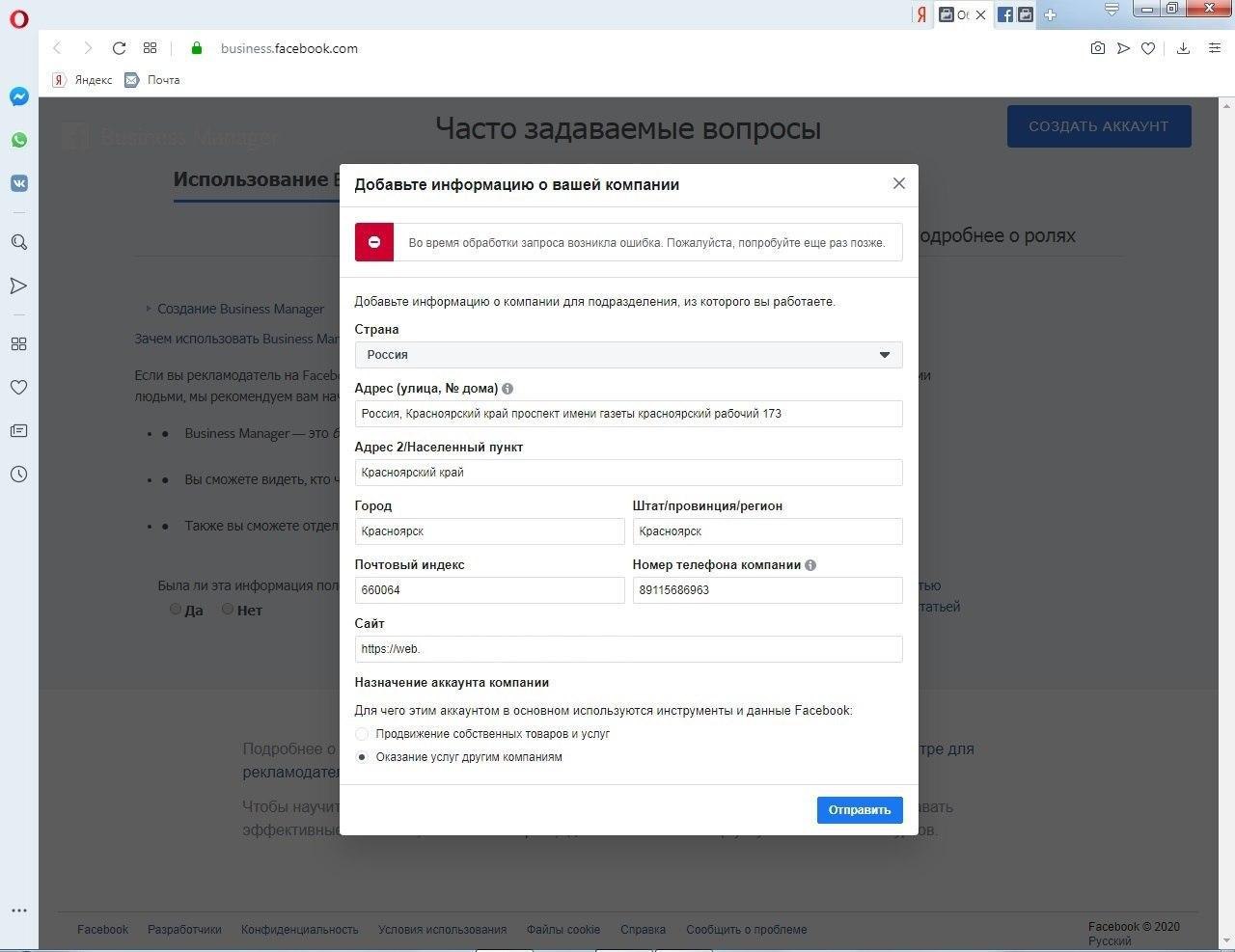This screenshot has height=952, width=1235.
Task: Submit form with Отправить button
Action: click(860, 810)
